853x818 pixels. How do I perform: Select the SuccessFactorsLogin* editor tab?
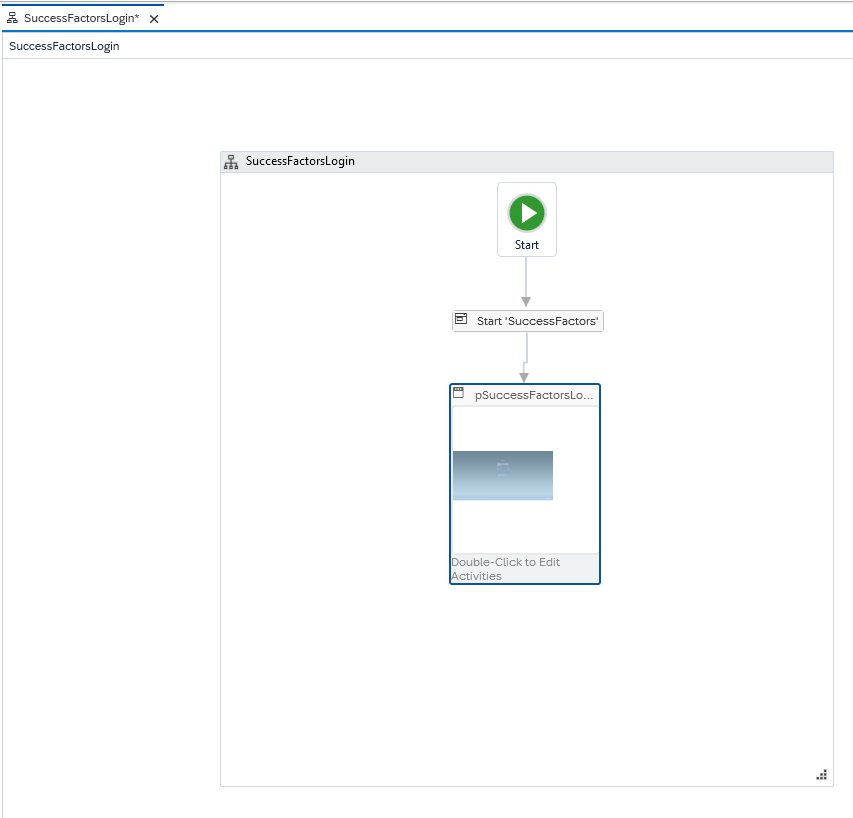83,18
